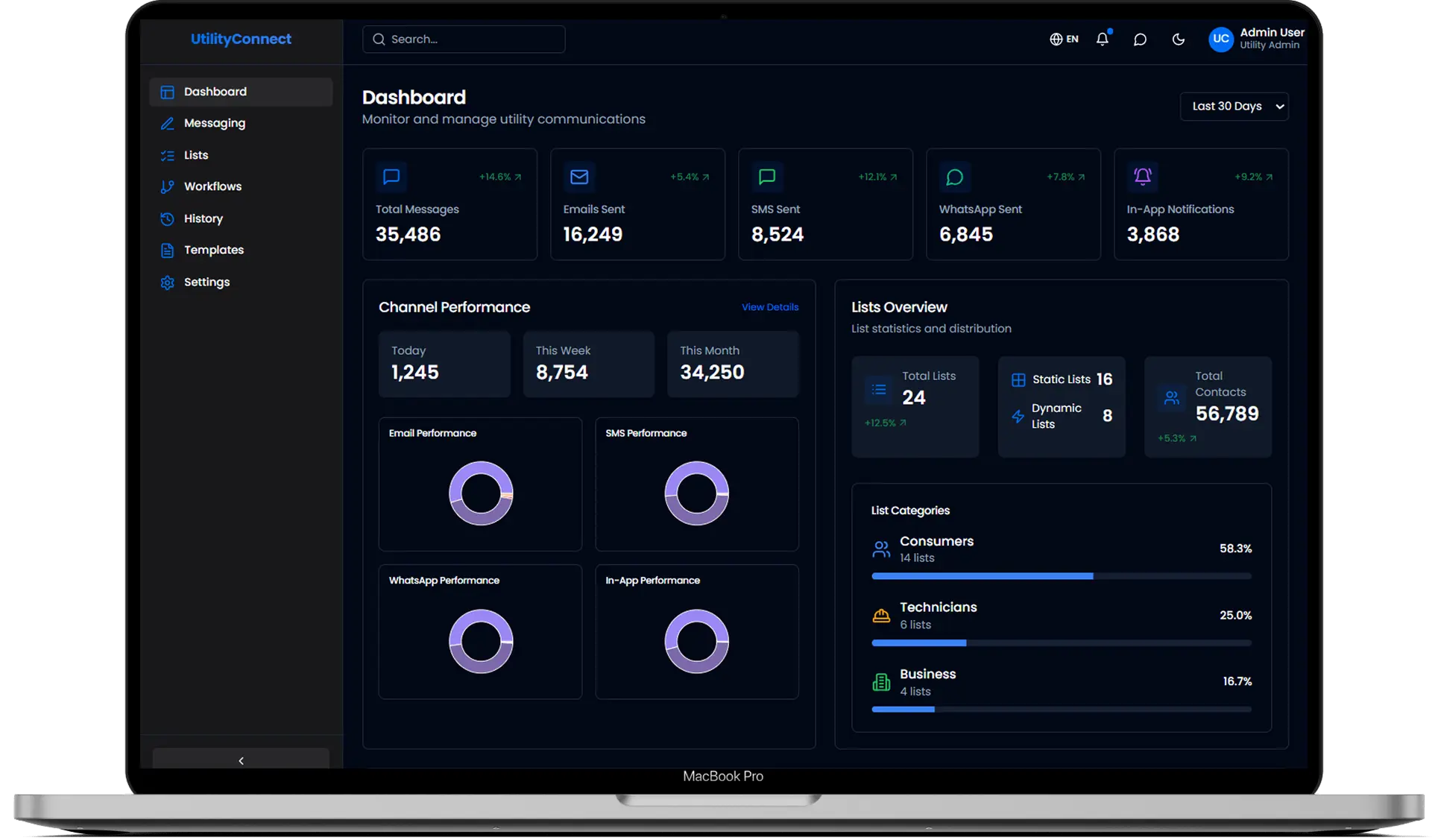Expand the Dynamic Lists entry
1438x840 pixels.
[x=1062, y=416]
